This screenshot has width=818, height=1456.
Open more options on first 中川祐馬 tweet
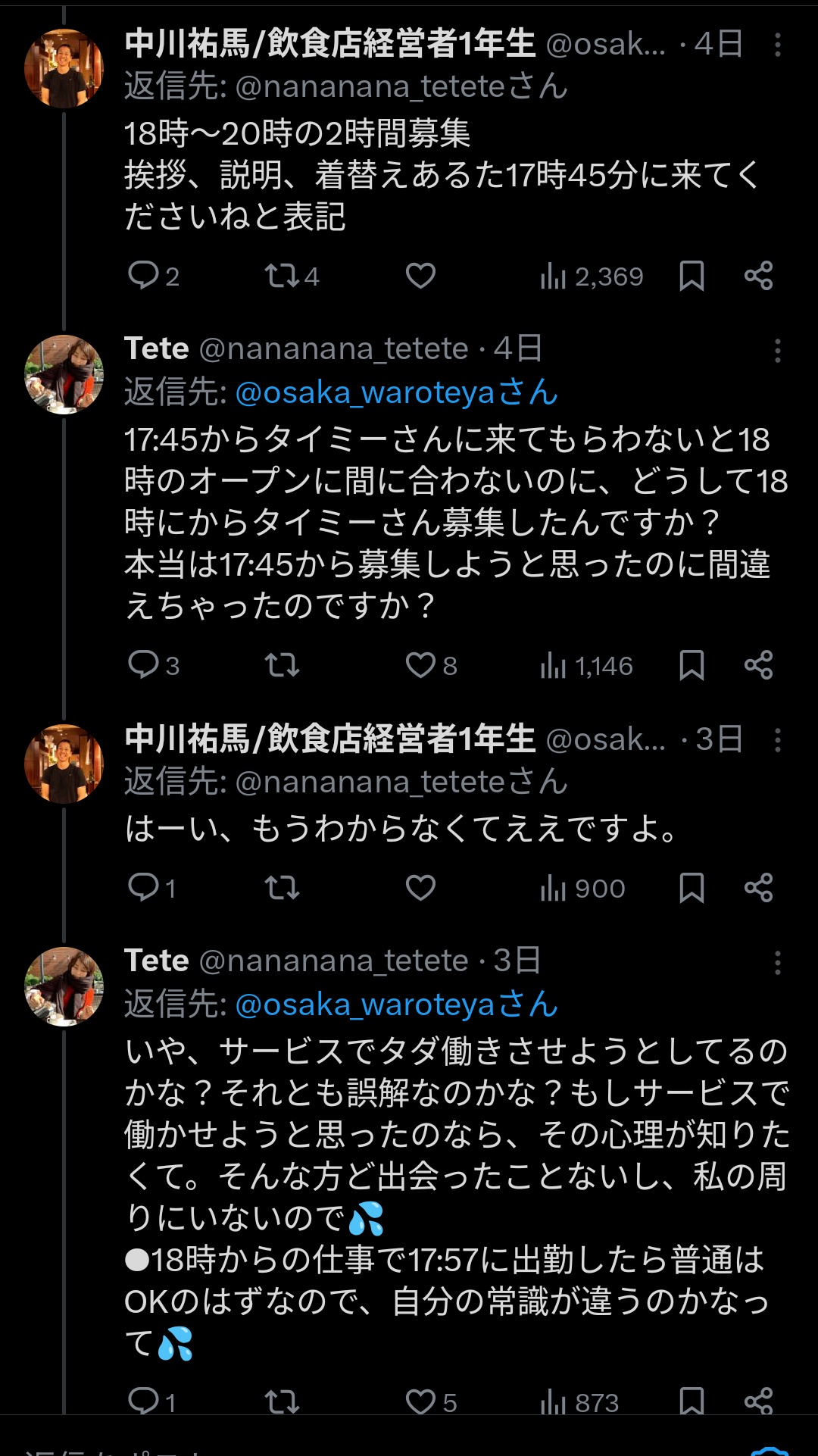[777, 45]
